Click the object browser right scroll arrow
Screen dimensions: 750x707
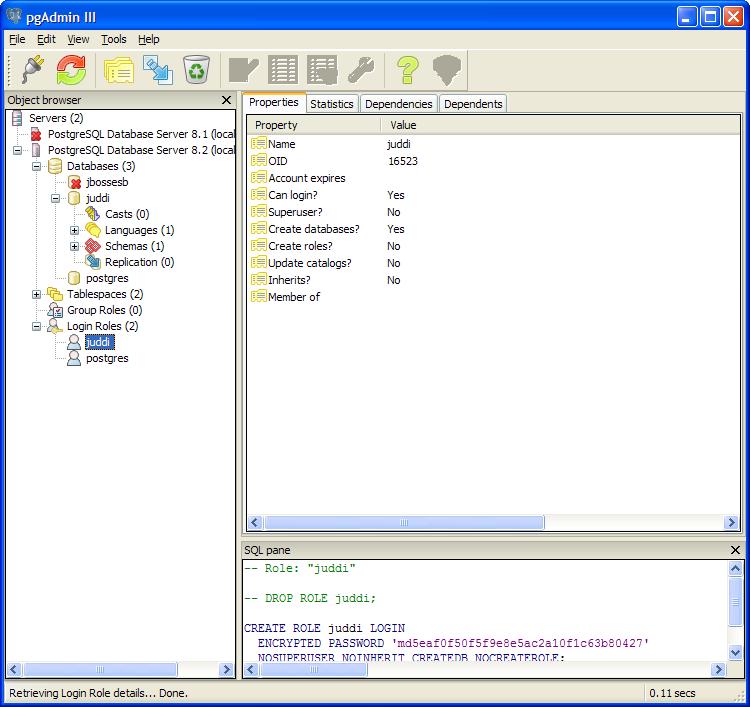pos(226,669)
